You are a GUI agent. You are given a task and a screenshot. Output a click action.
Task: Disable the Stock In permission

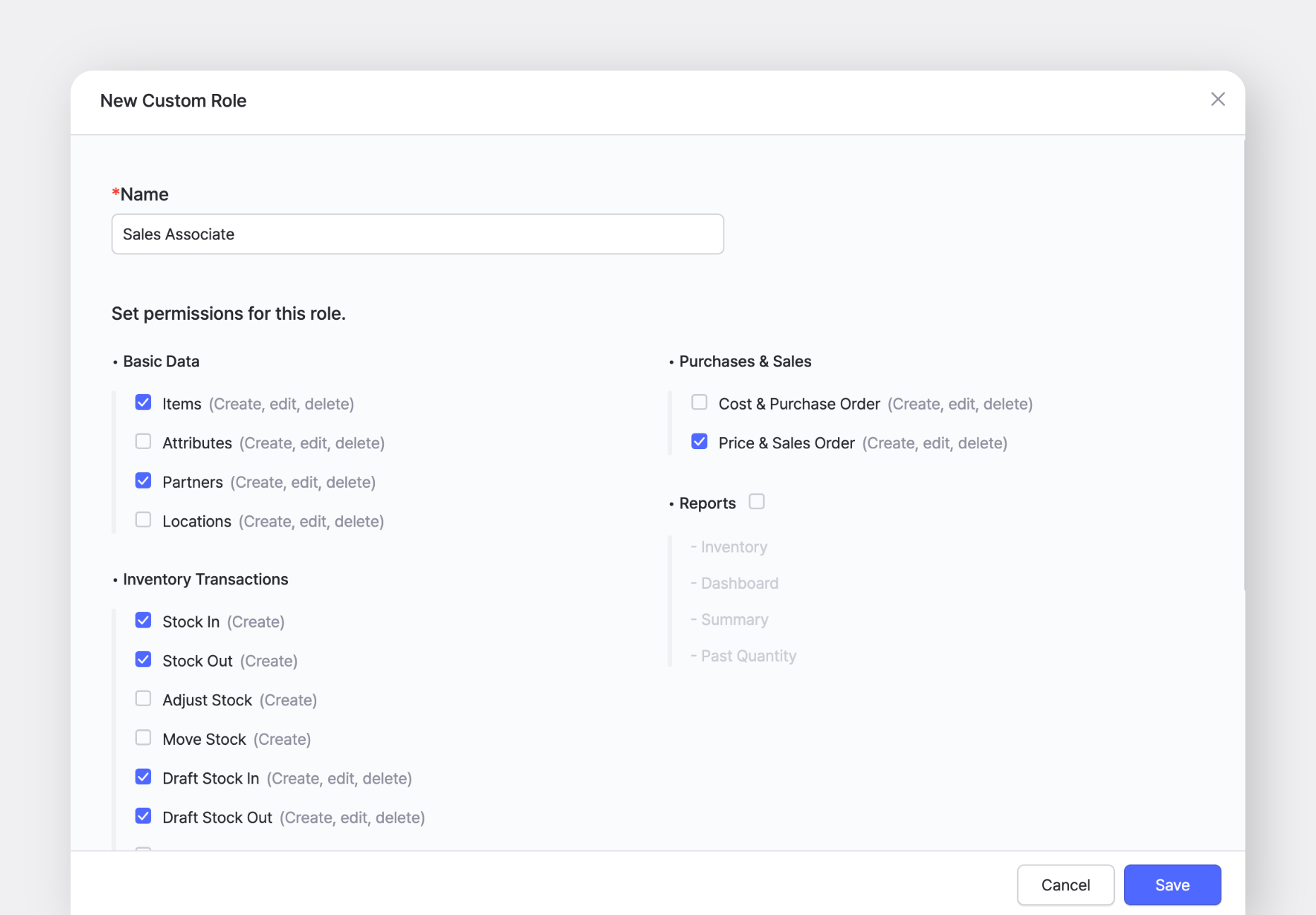[143, 620]
